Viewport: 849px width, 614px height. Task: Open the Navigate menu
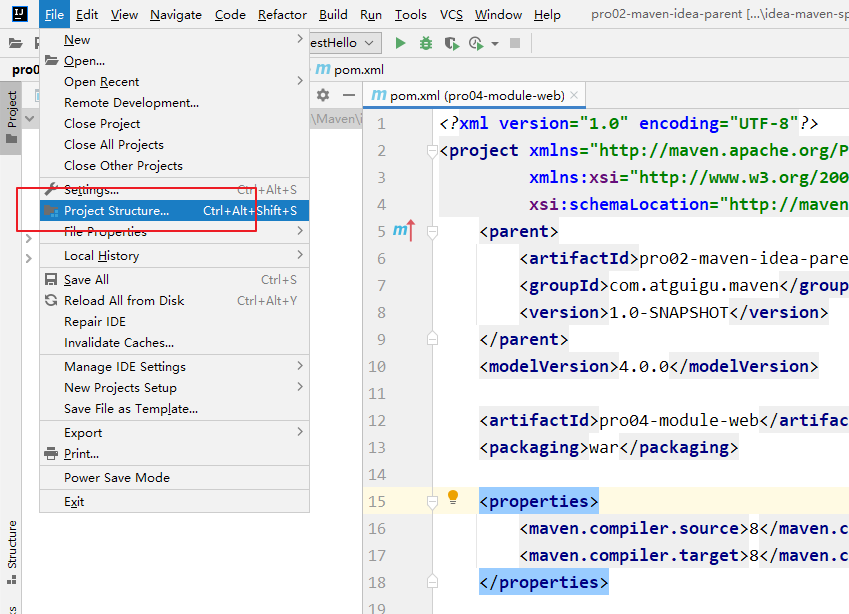(175, 15)
